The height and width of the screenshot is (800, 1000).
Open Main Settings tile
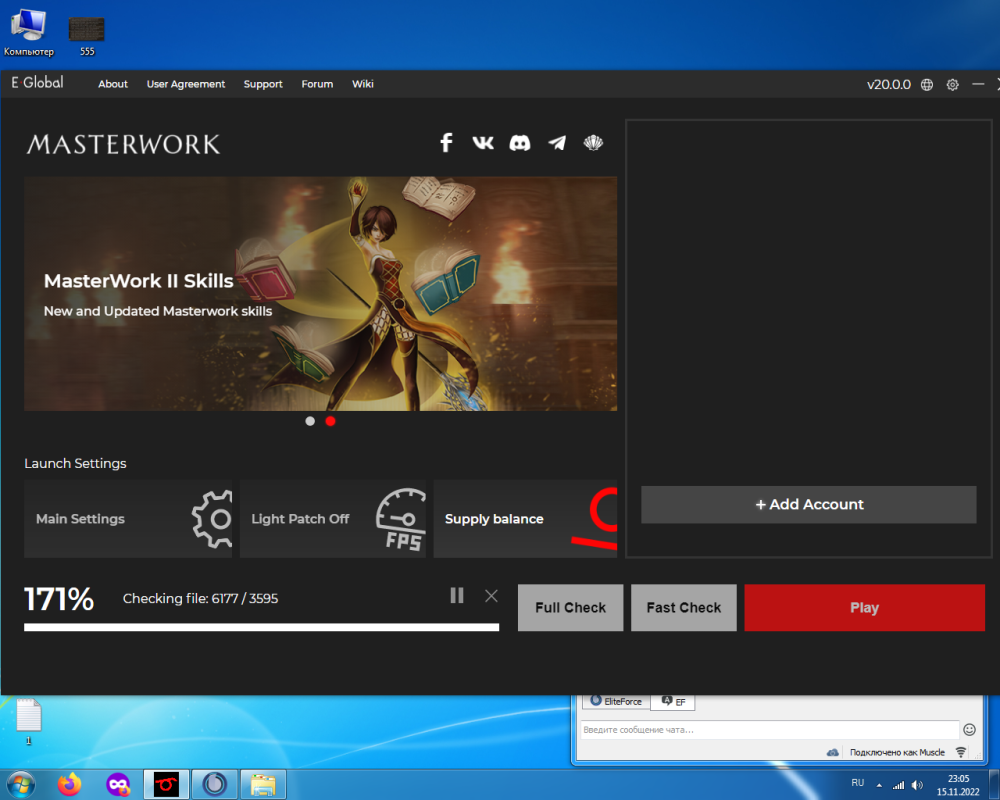pos(128,519)
